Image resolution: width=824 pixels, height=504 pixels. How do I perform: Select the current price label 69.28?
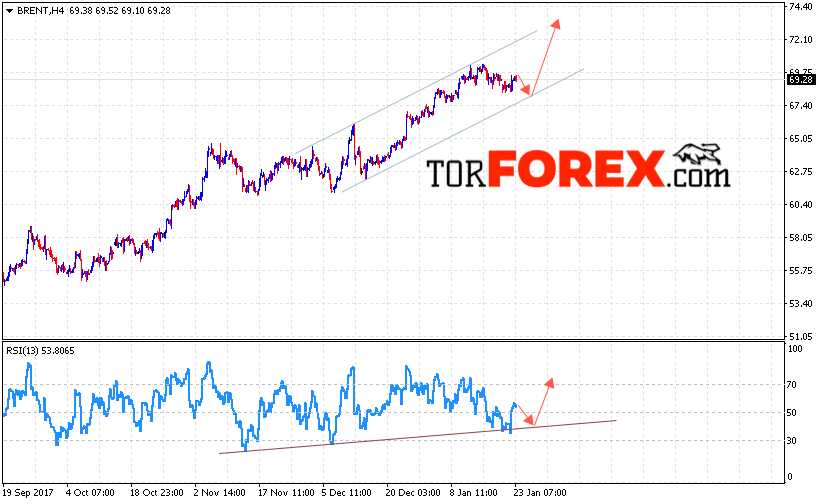801,80
